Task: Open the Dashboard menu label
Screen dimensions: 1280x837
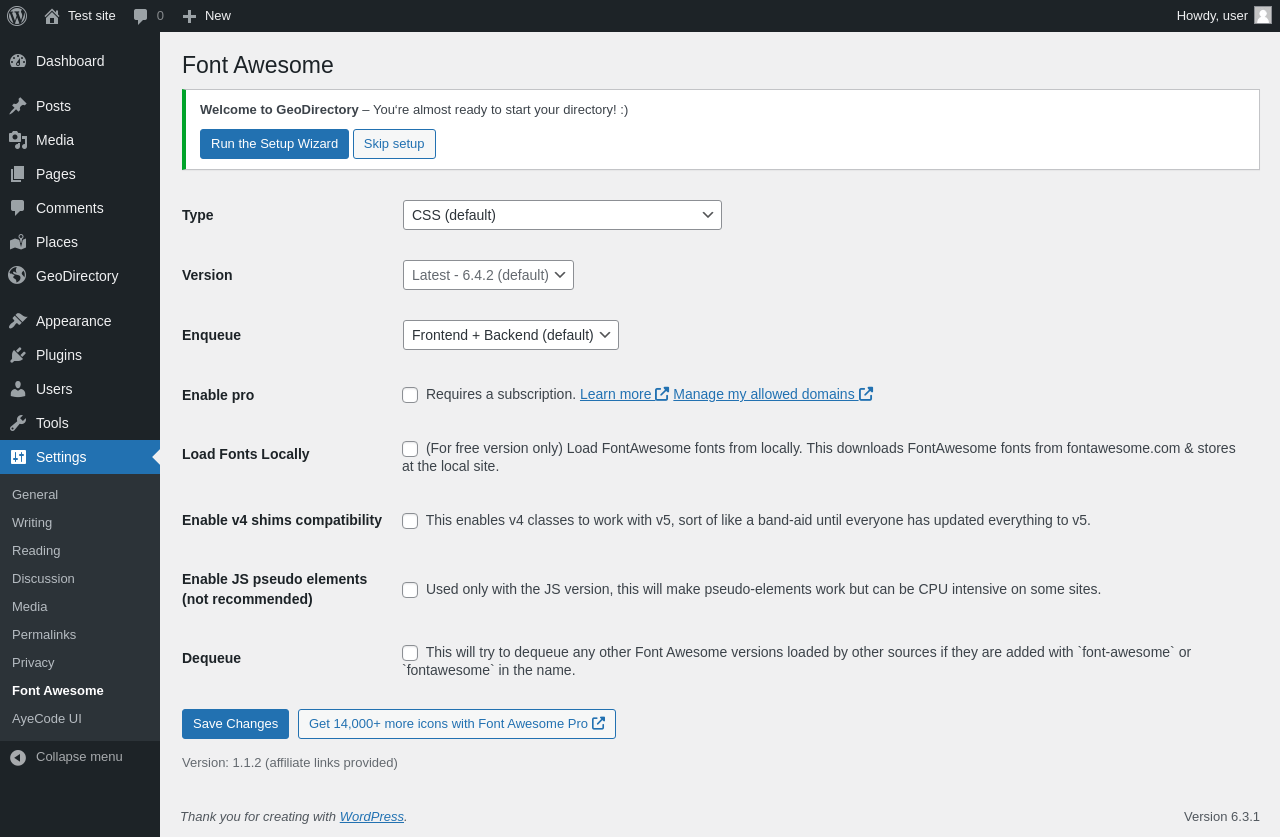Action: point(70,61)
